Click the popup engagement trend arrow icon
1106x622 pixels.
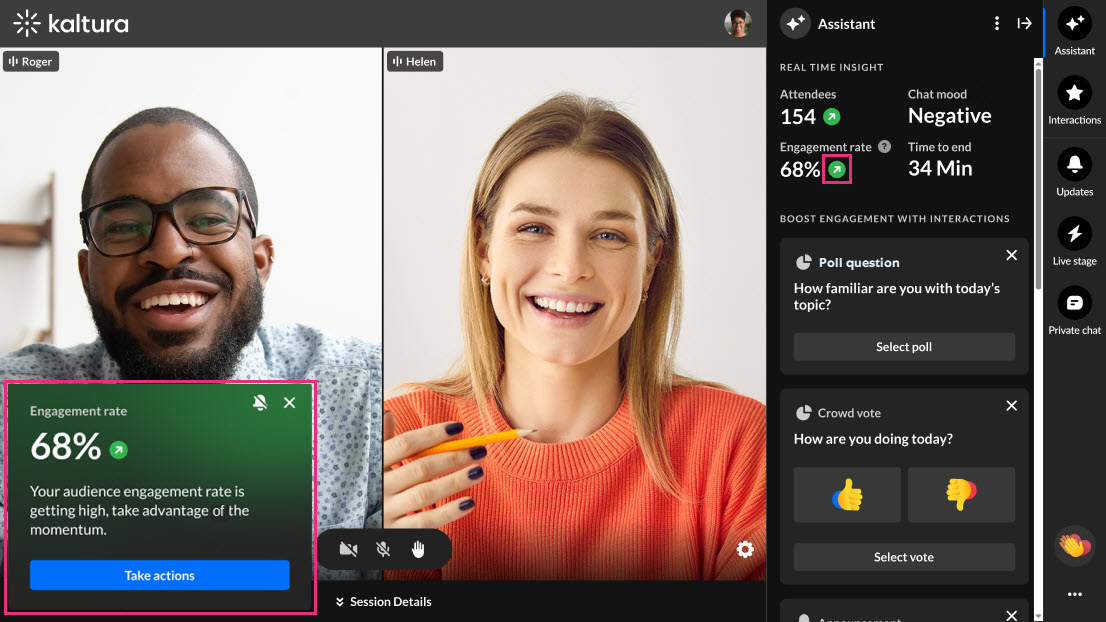tap(118, 449)
